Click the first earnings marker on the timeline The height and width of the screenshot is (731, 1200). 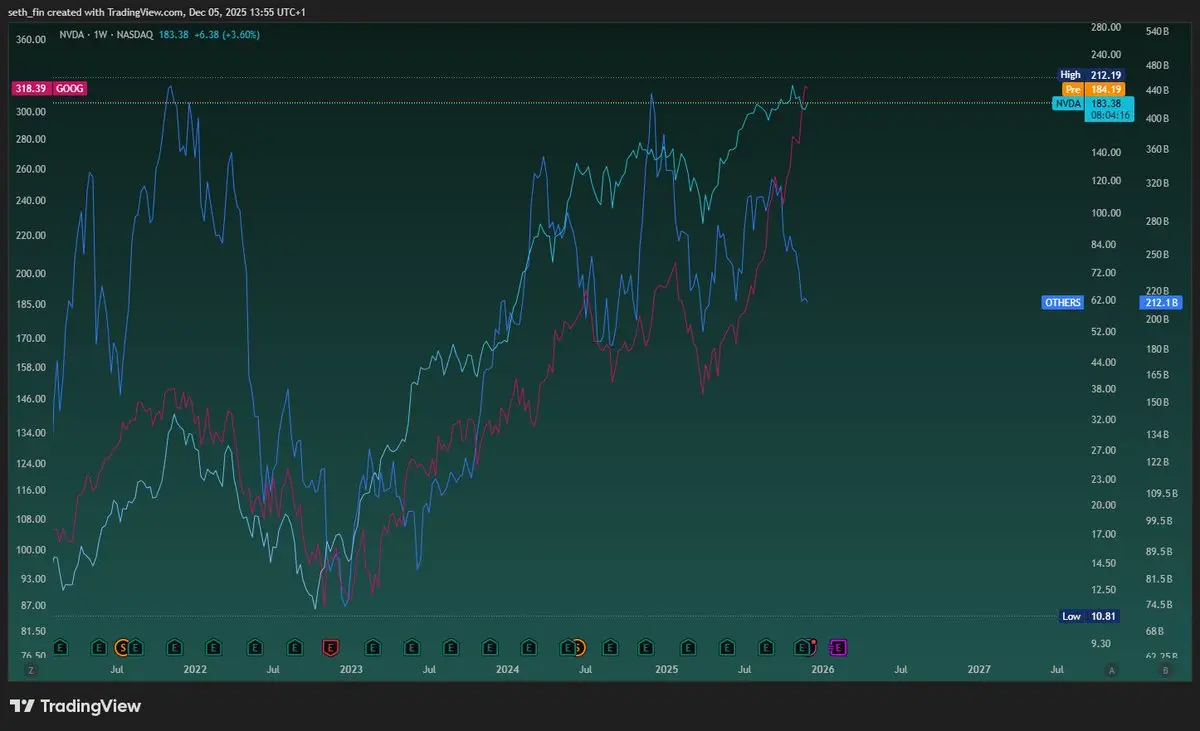pos(59,648)
